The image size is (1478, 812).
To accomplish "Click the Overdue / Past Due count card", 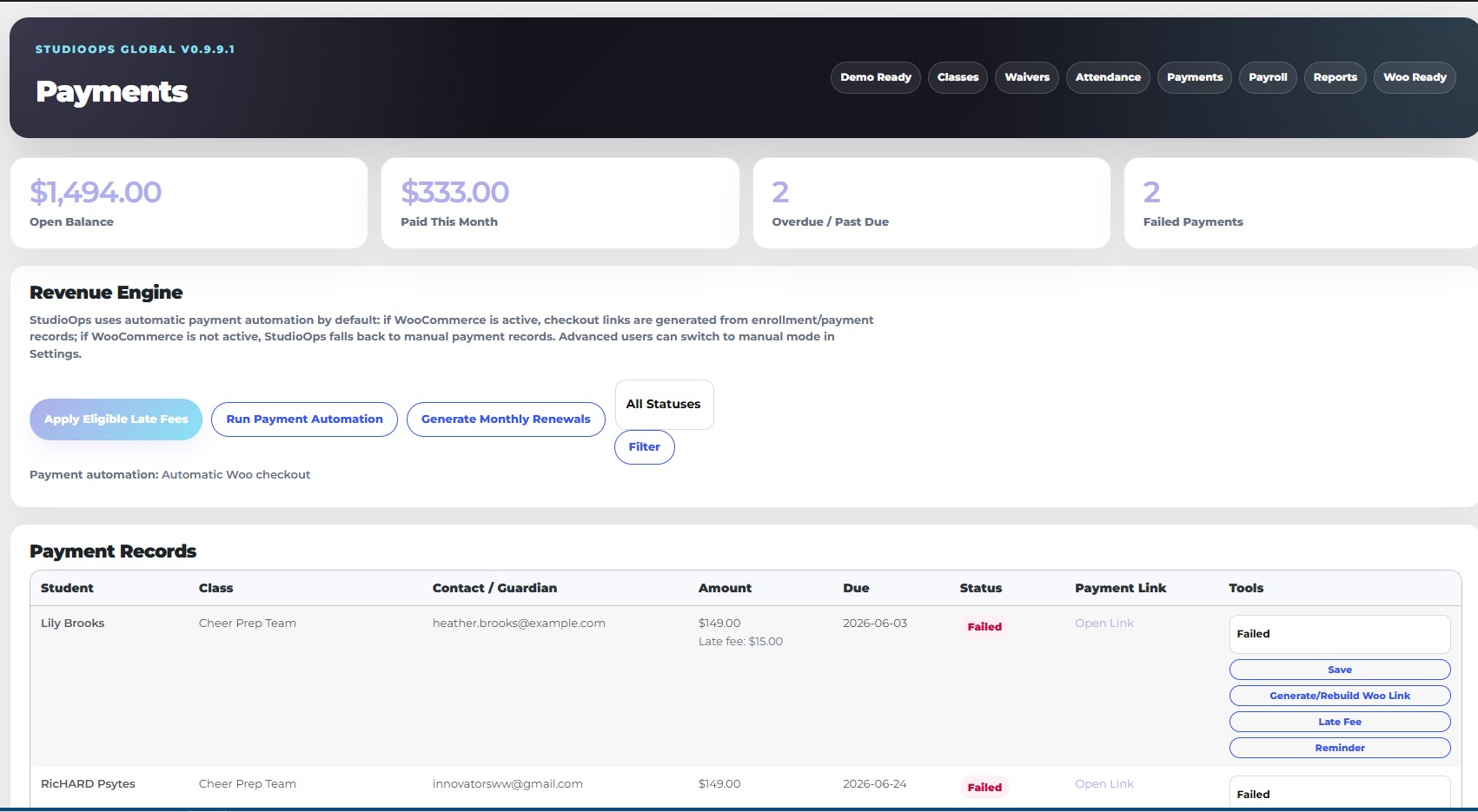I will tap(931, 203).
